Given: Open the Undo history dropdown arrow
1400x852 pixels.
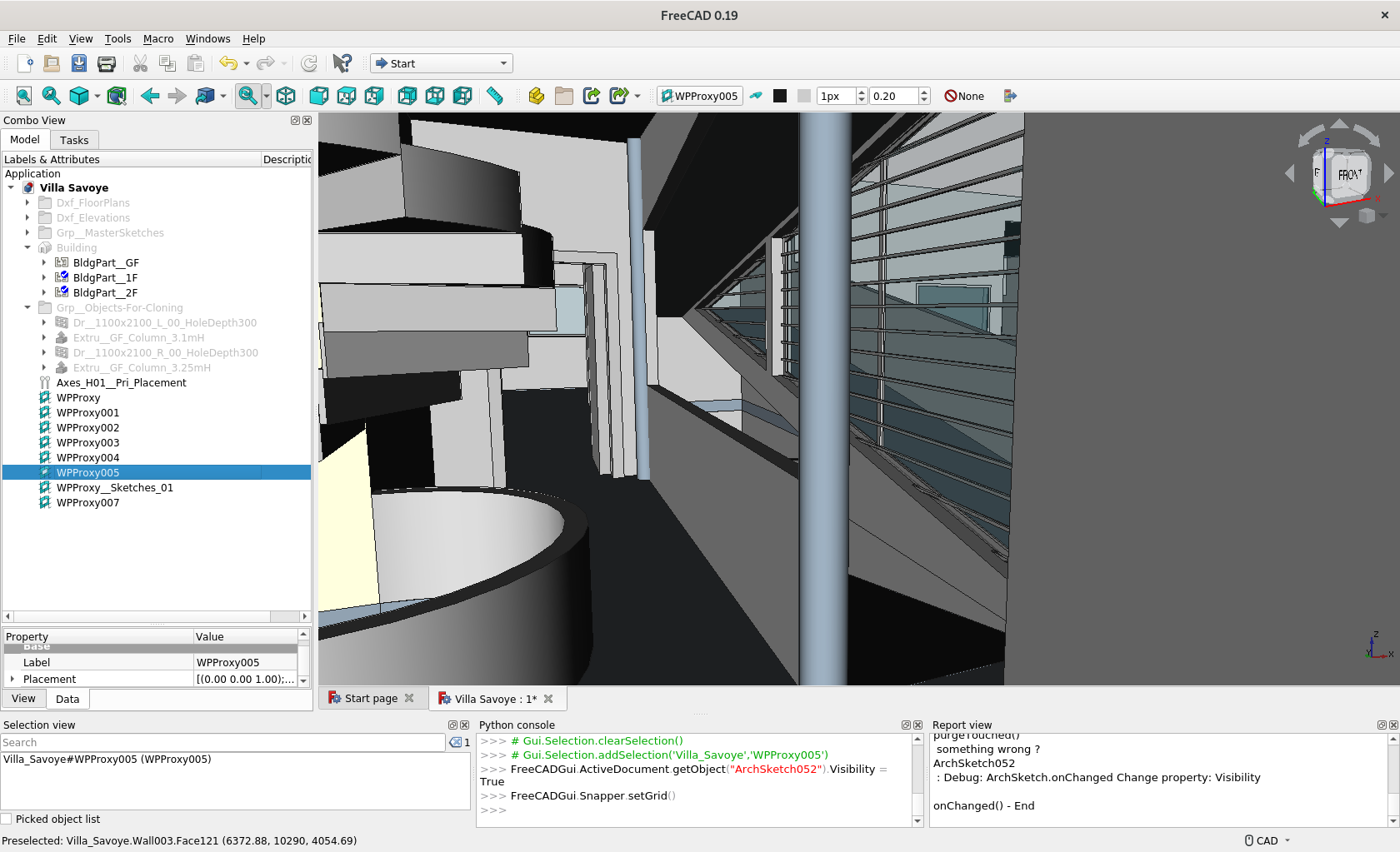Looking at the screenshot, I should 247,63.
